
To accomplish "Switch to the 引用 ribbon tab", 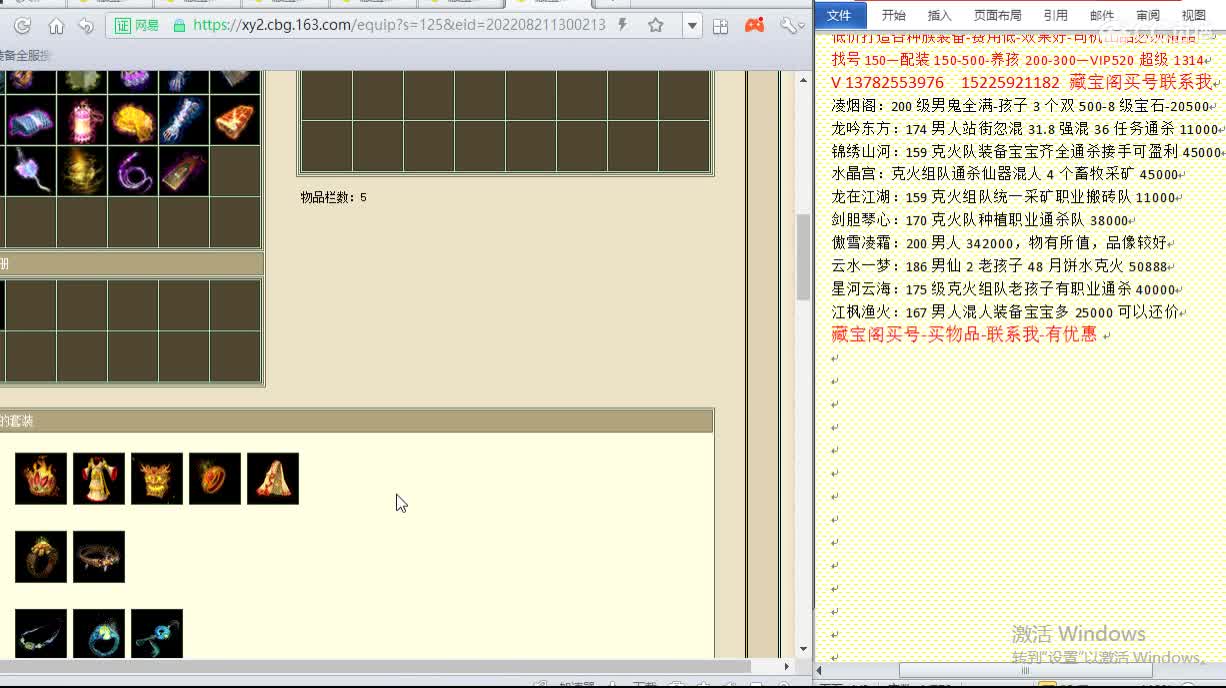I will (x=1055, y=15).
